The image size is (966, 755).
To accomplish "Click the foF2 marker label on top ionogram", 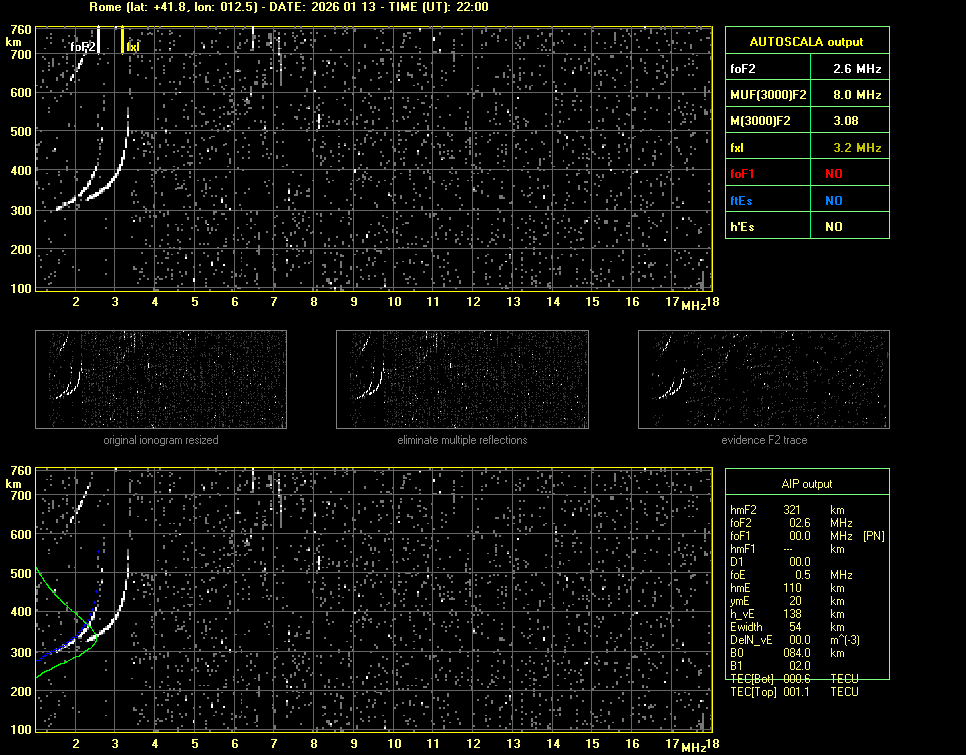I will tap(82, 46).
